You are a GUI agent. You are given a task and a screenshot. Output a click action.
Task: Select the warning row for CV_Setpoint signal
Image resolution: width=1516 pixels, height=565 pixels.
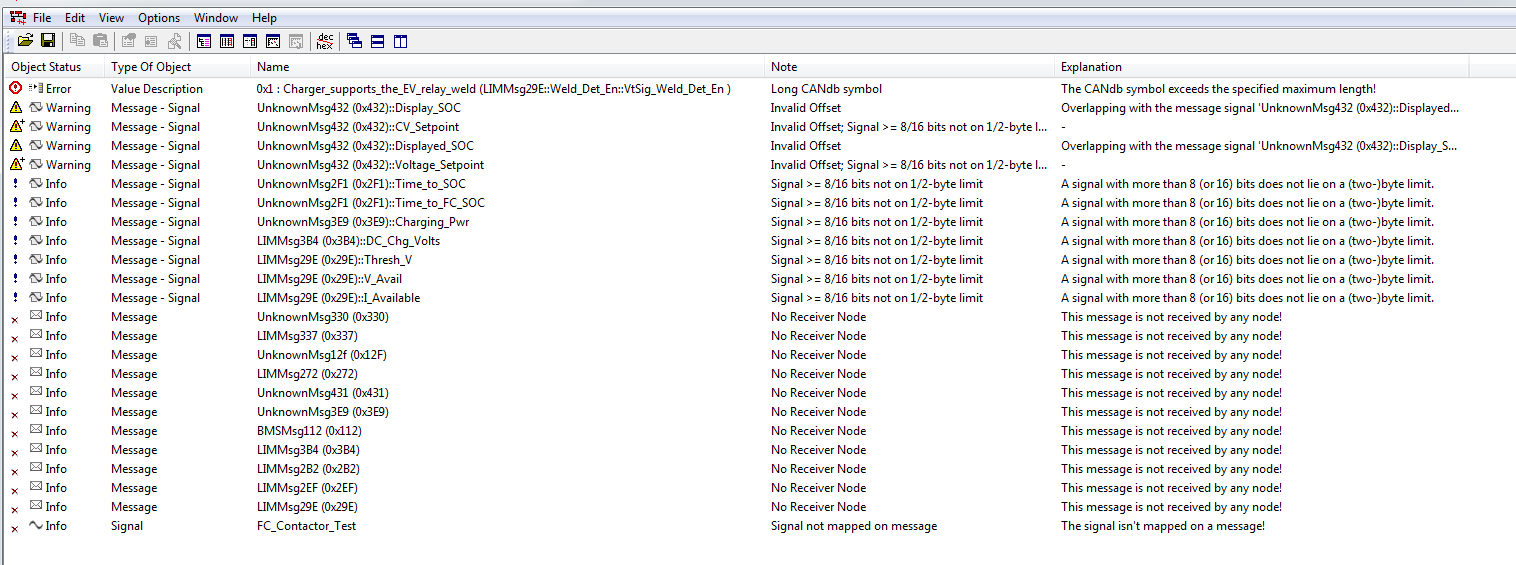pyautogui.click(x=358, y=127)
